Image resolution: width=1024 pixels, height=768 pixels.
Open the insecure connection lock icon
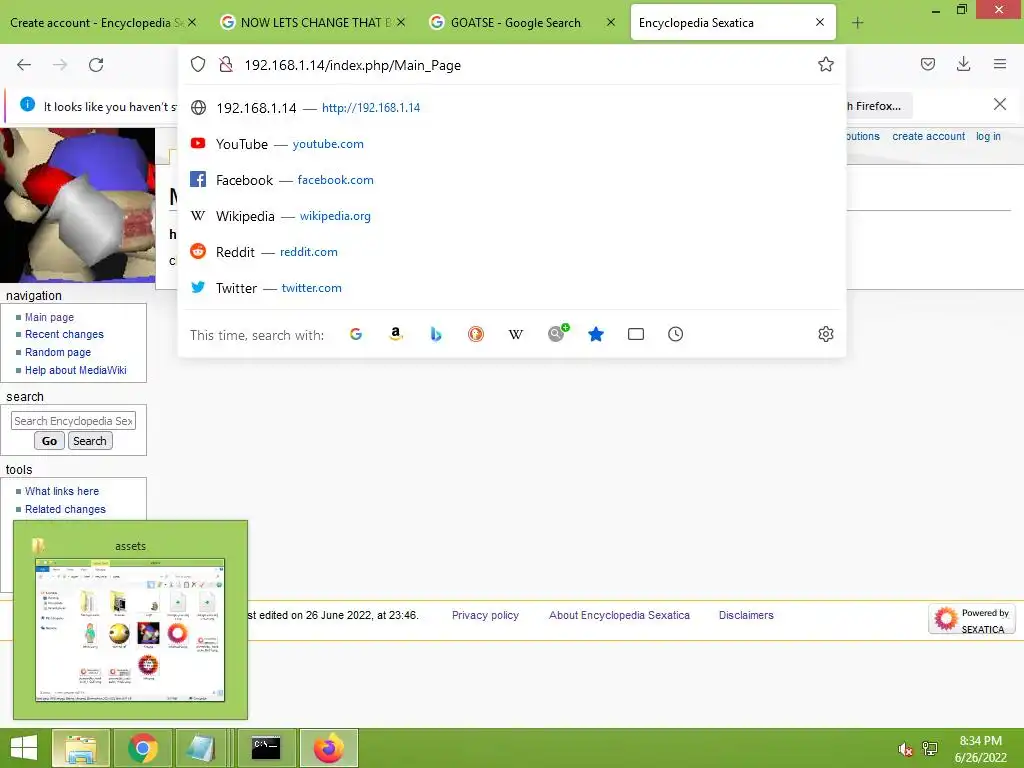click(226, 64)
